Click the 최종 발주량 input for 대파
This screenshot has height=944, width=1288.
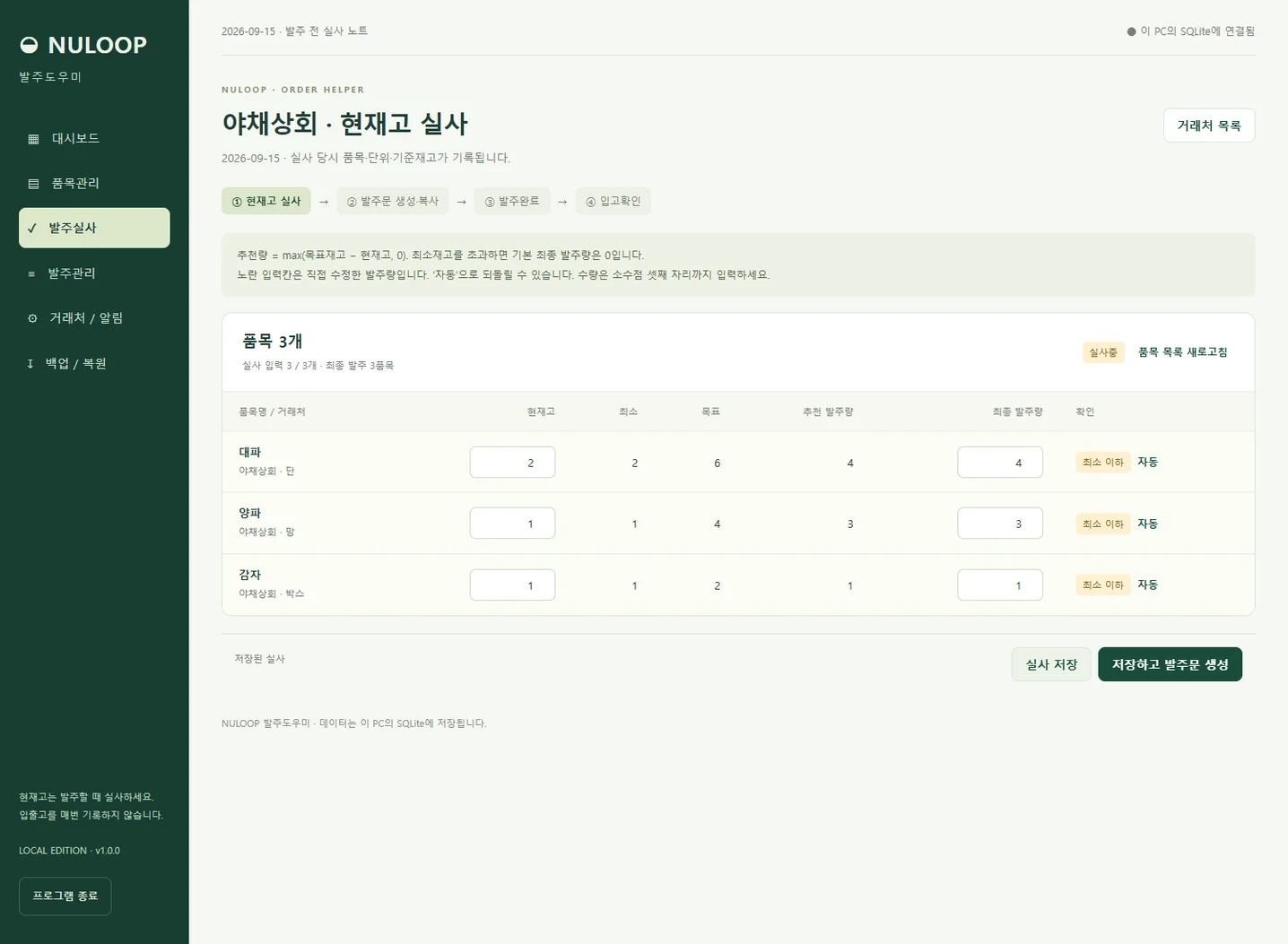(x=1000, y=462)
